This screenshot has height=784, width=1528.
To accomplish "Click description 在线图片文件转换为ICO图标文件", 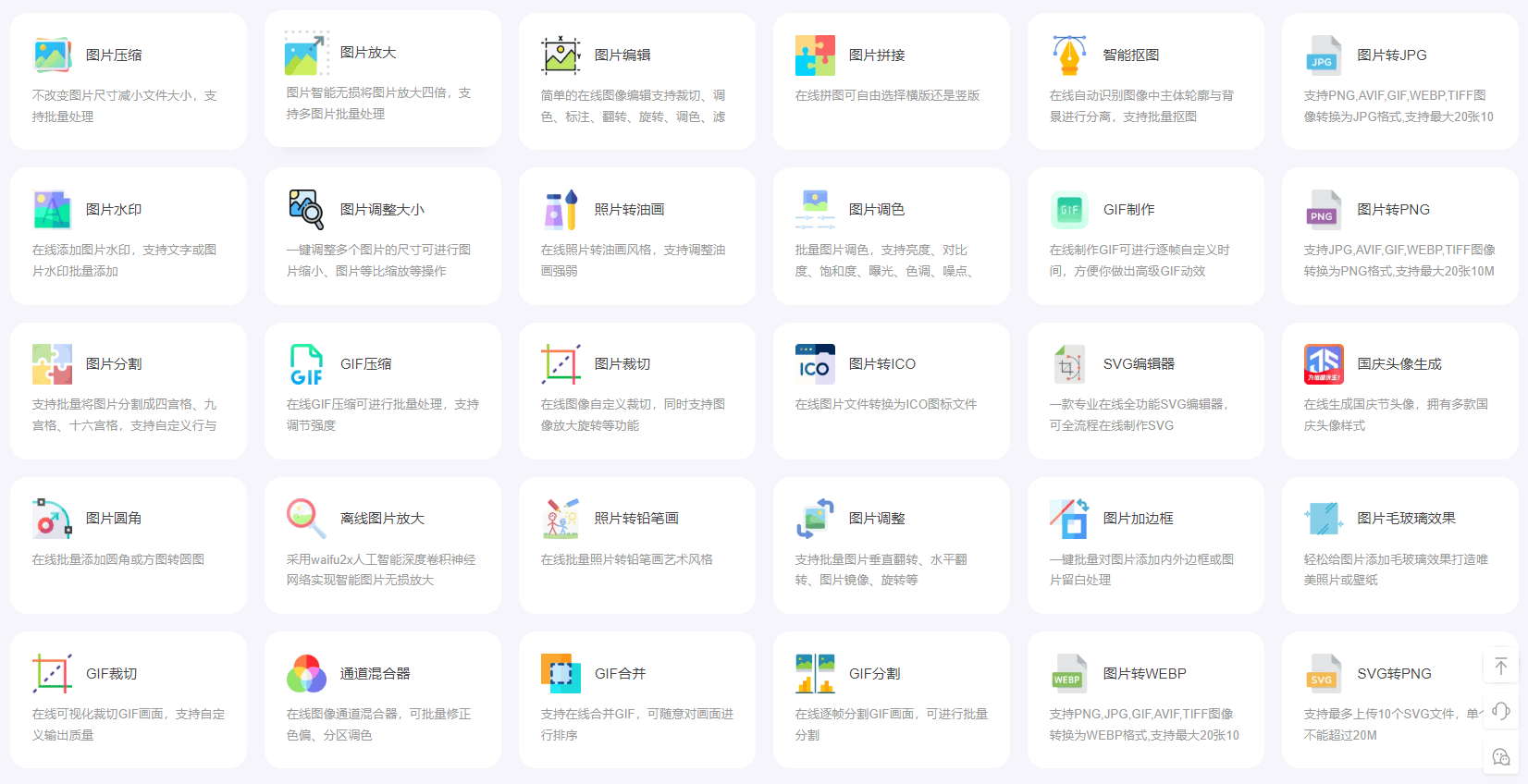I will click(886, 404).
